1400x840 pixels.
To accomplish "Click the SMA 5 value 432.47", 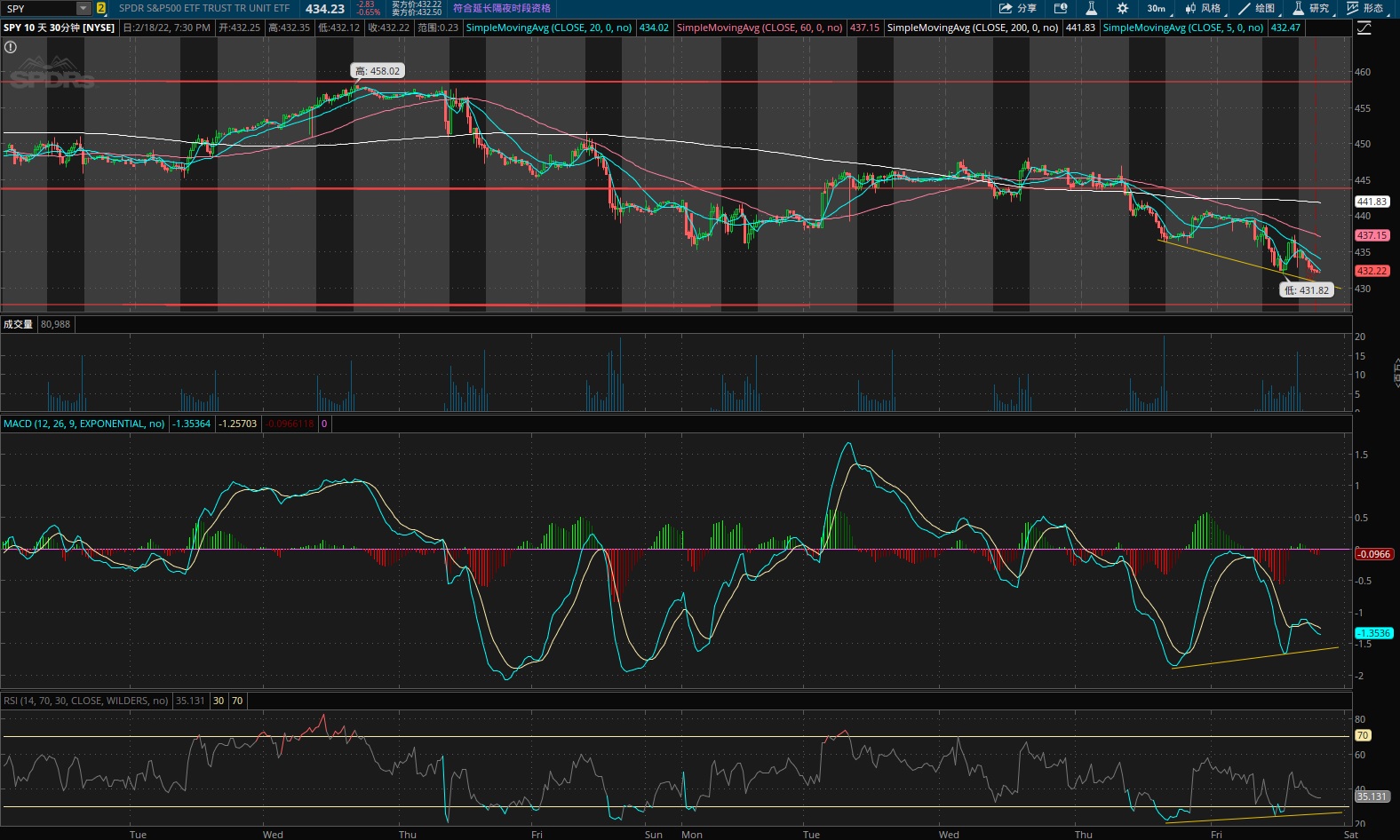I will coord(1285,28).
